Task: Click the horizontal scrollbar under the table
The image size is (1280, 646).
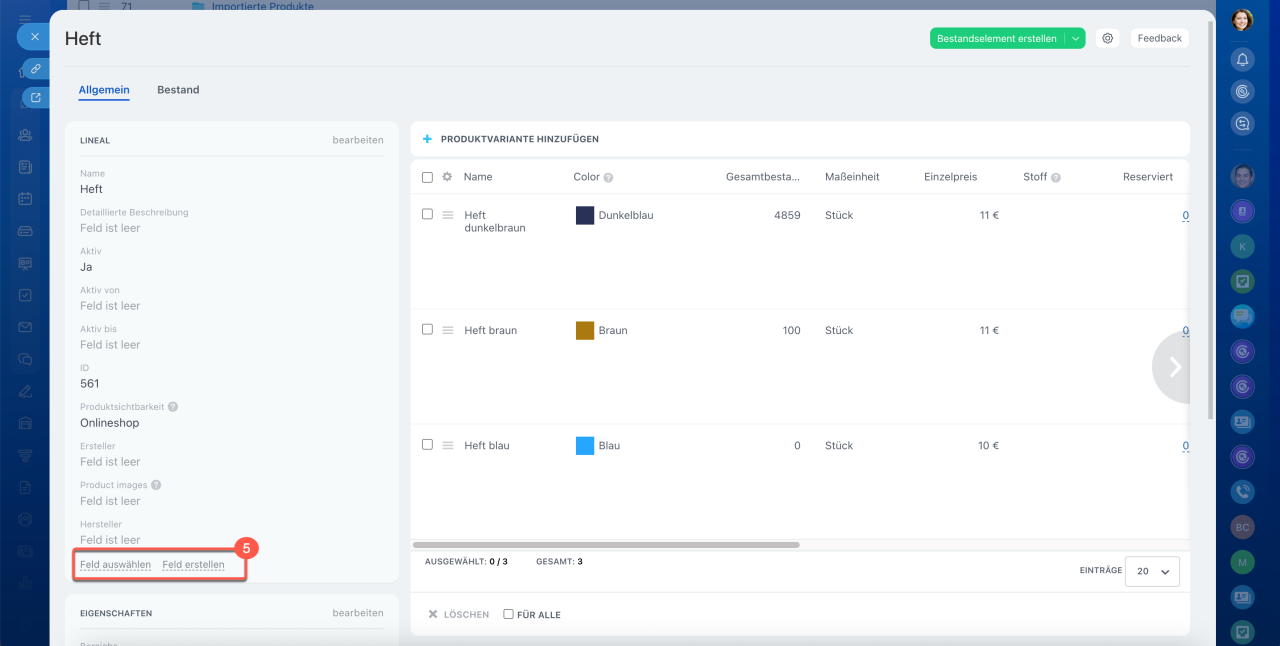Action: click(x=606, y=545)
